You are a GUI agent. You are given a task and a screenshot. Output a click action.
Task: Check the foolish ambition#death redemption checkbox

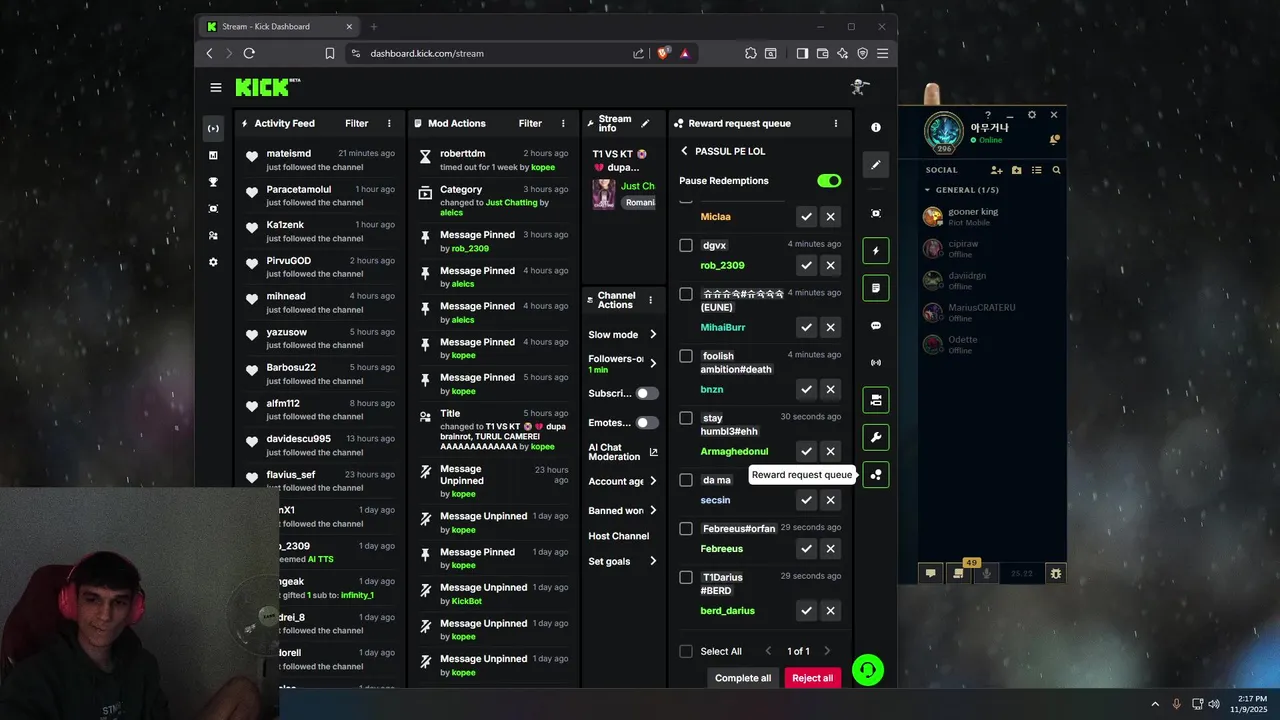pos(686,356)
